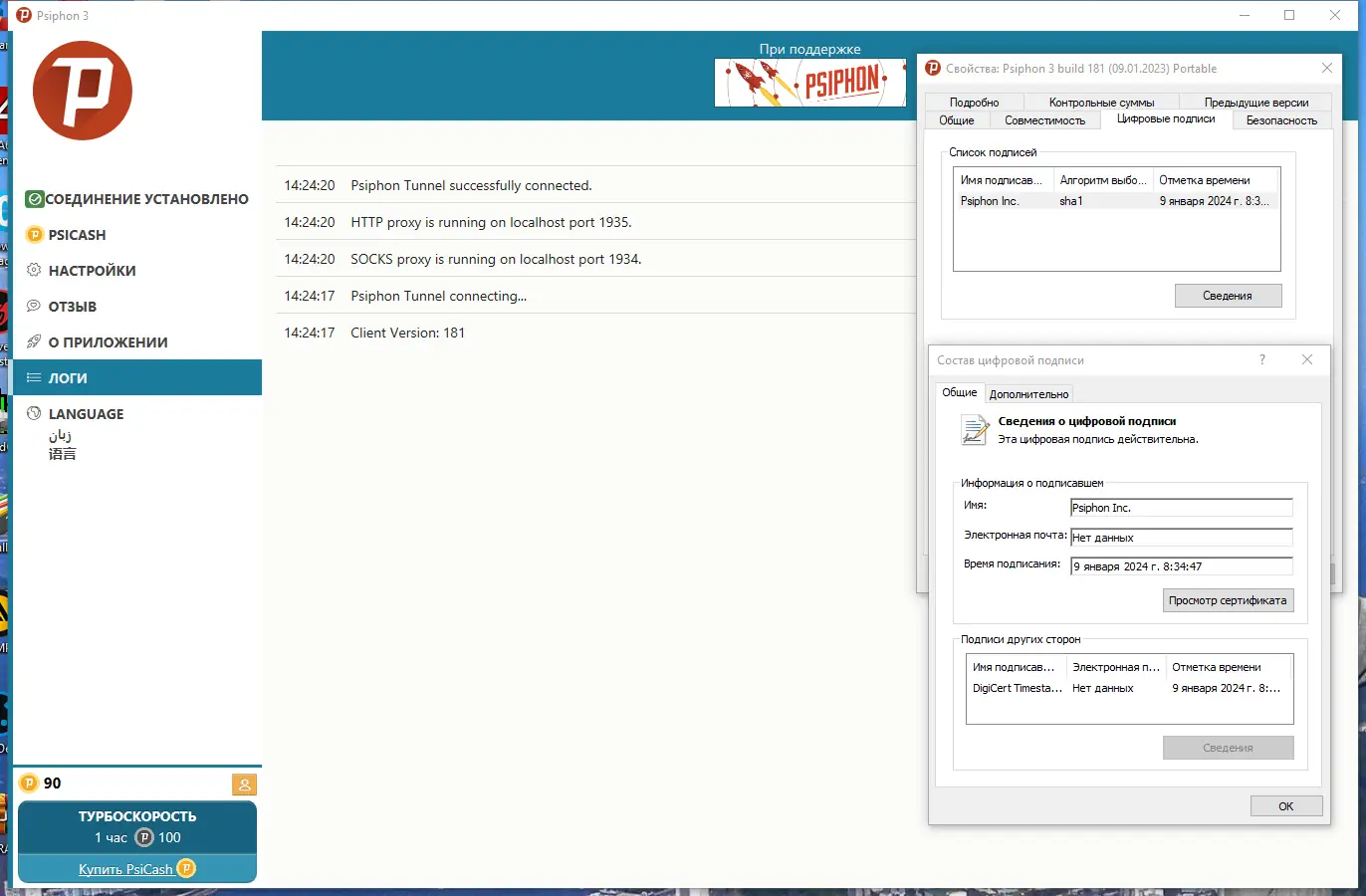Screen dimensions: 1366x896
Task: Select the Logs section (ЛОГИ)
Action: (137, 378)
